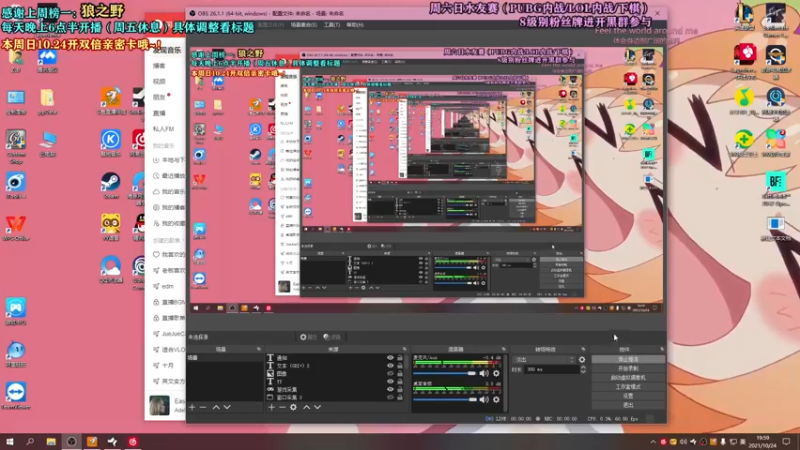The height and width of the screenshot is (450, 800).
Task: Select 直播 in the music app sidebar
Action: click(159, 113)
